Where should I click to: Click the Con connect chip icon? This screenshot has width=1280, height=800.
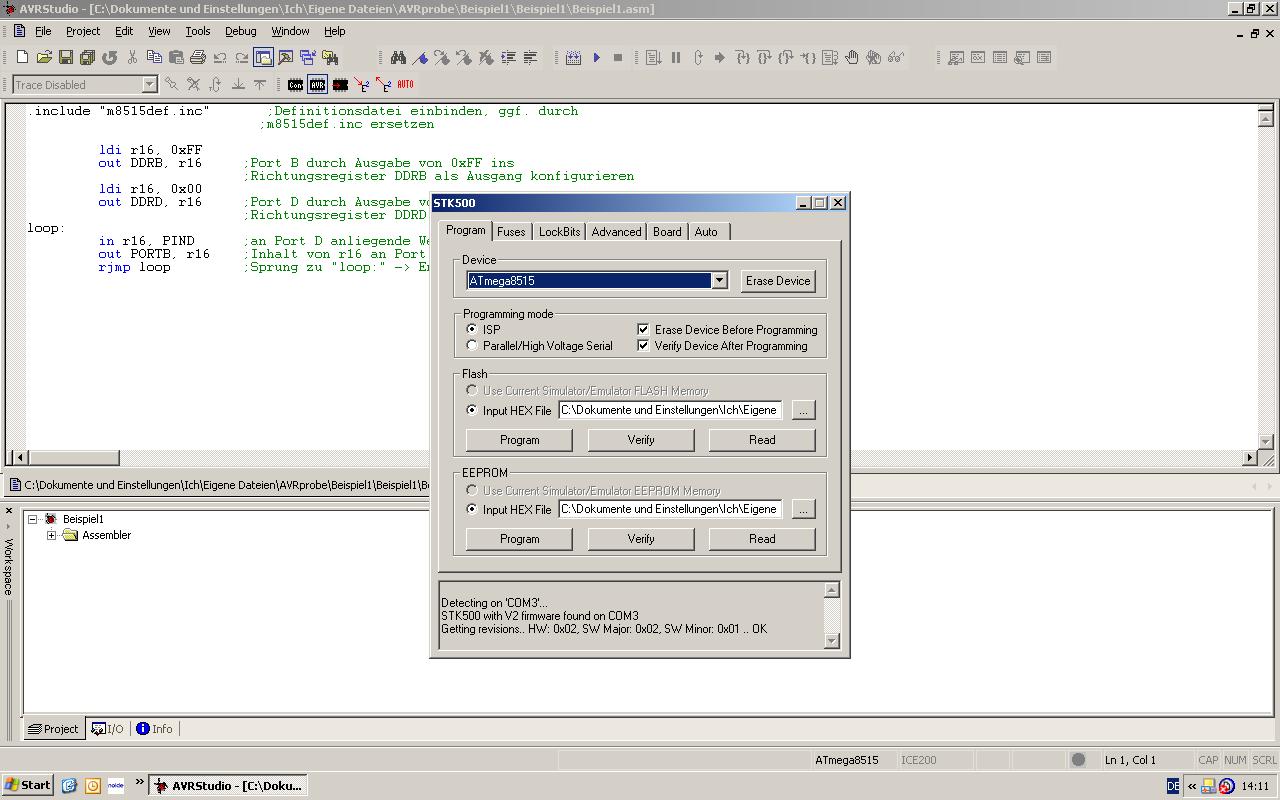295,84
